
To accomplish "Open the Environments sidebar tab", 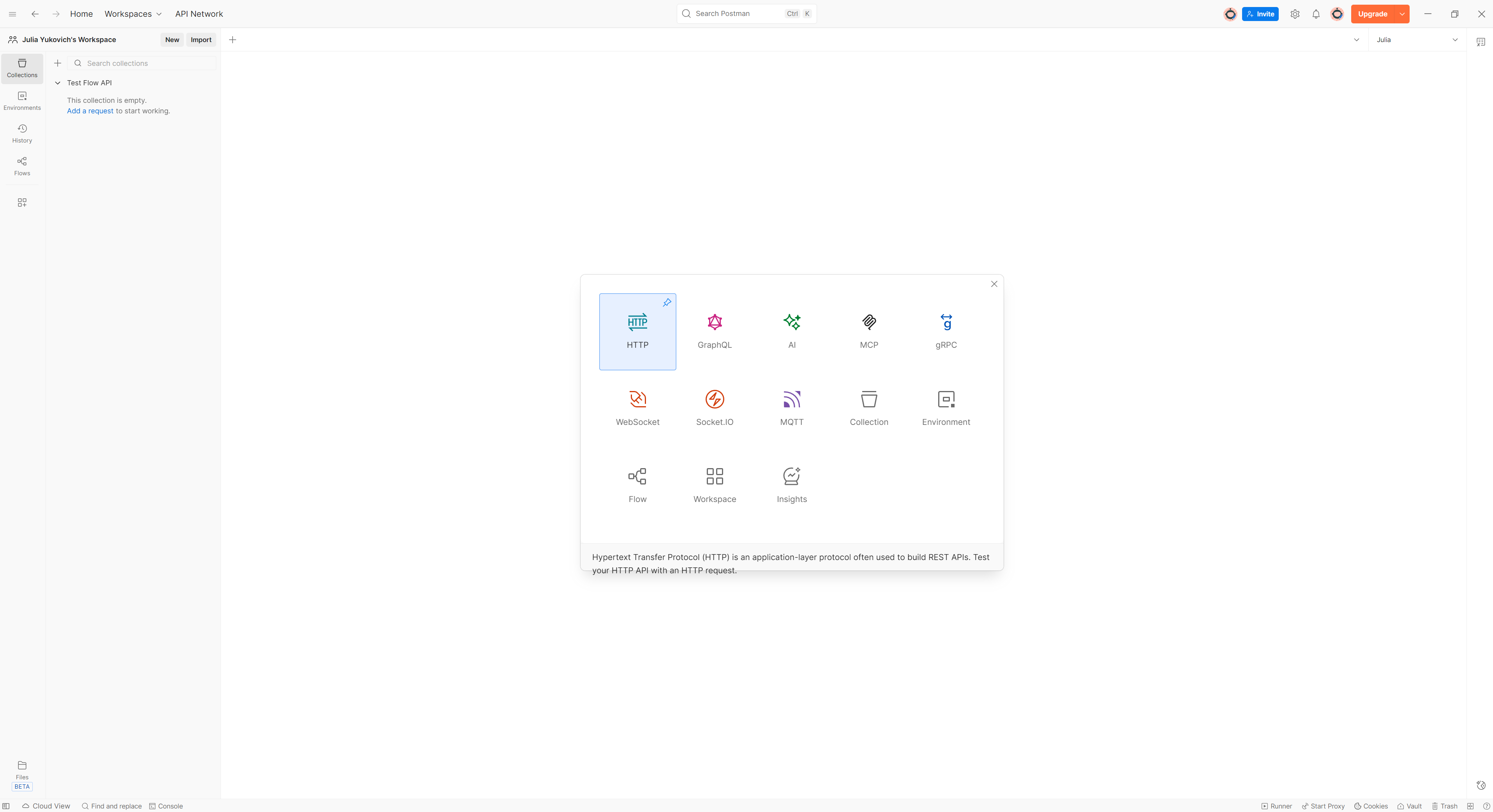I will [x=22, y=101].
